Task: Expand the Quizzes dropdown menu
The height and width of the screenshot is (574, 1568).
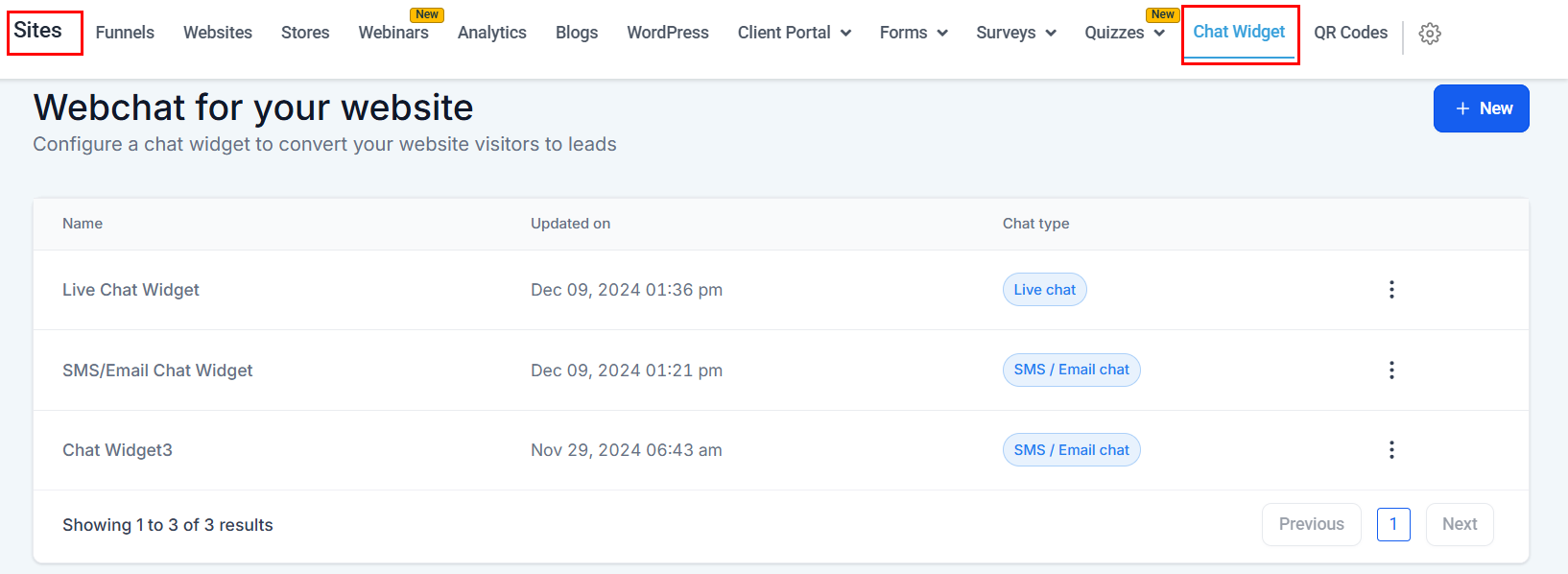Action: [x=1125, y=33]
